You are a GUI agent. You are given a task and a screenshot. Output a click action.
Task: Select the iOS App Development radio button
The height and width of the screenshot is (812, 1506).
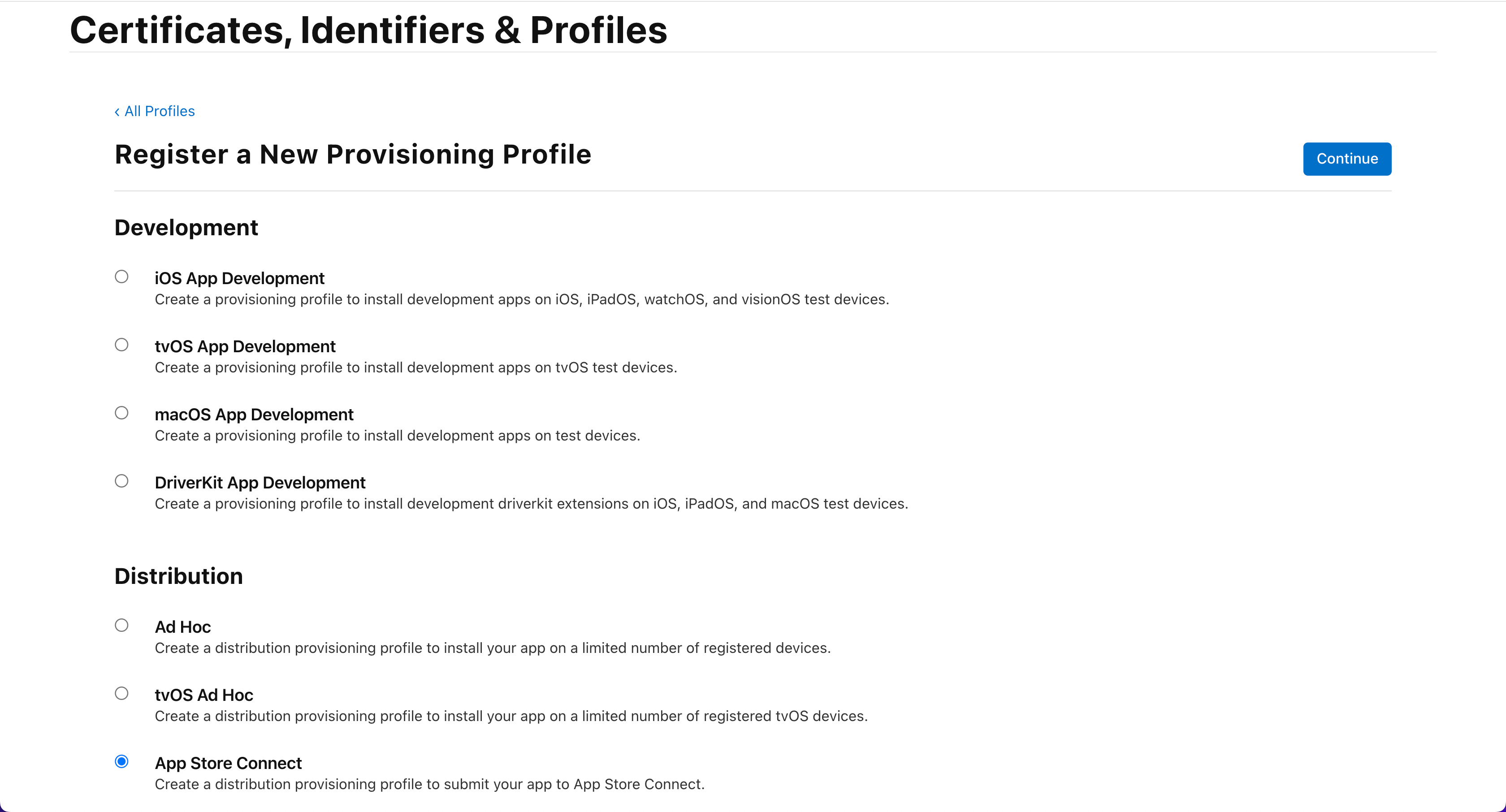(121, 276)
